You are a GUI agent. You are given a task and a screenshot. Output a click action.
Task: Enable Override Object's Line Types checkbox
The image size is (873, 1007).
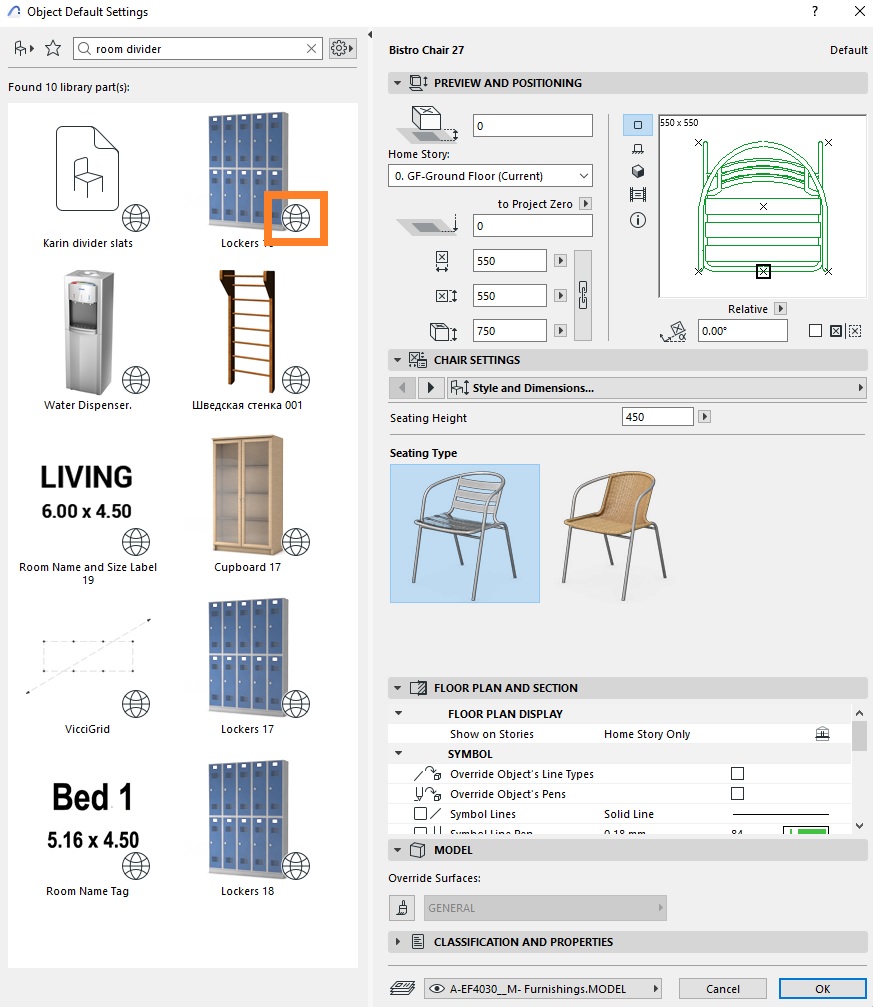(737, 774)
